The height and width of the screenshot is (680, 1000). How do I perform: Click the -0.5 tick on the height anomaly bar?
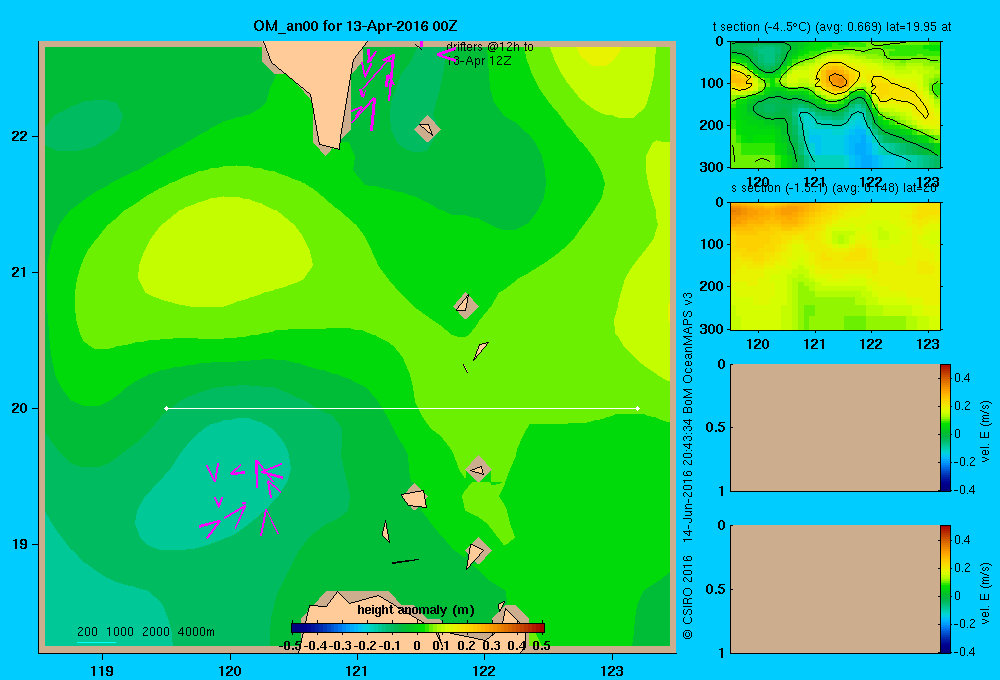pyautogui.click(x=290, y=646)
